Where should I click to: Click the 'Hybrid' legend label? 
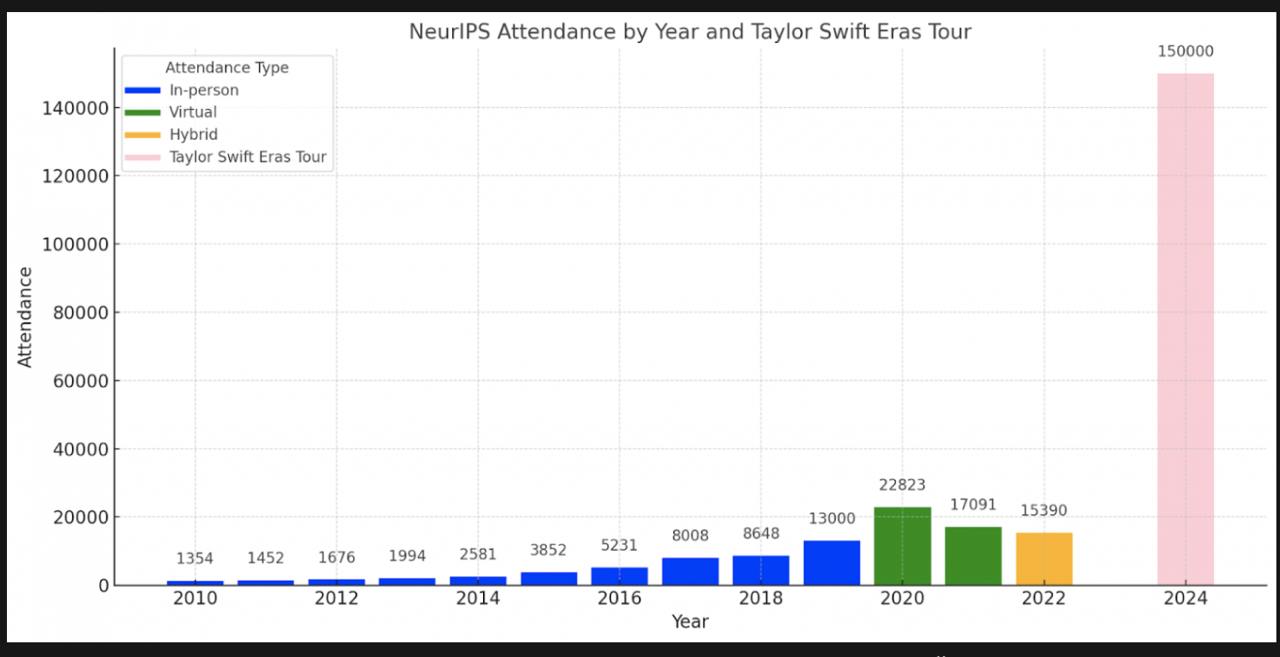(x=193, y=135)
